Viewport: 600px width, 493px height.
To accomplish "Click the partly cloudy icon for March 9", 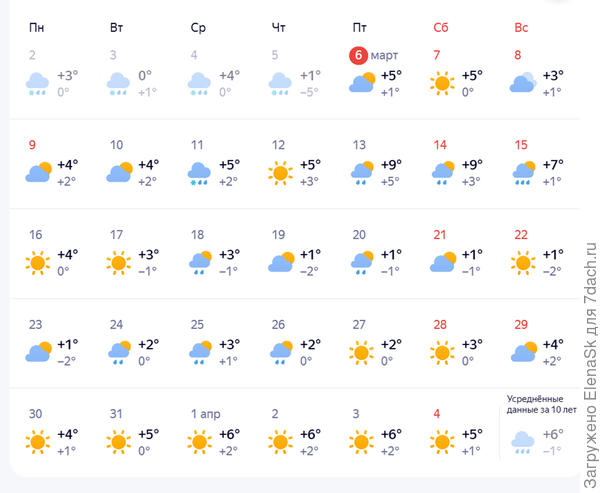I will click(38, 173).
